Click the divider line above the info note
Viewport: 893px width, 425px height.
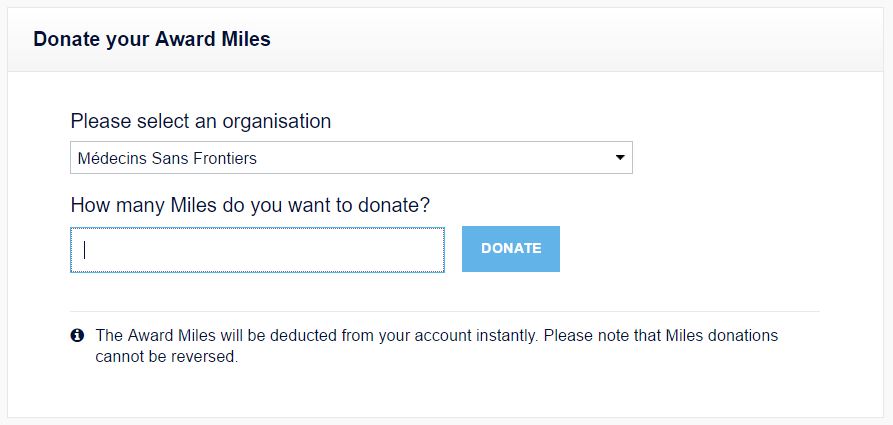445,312
